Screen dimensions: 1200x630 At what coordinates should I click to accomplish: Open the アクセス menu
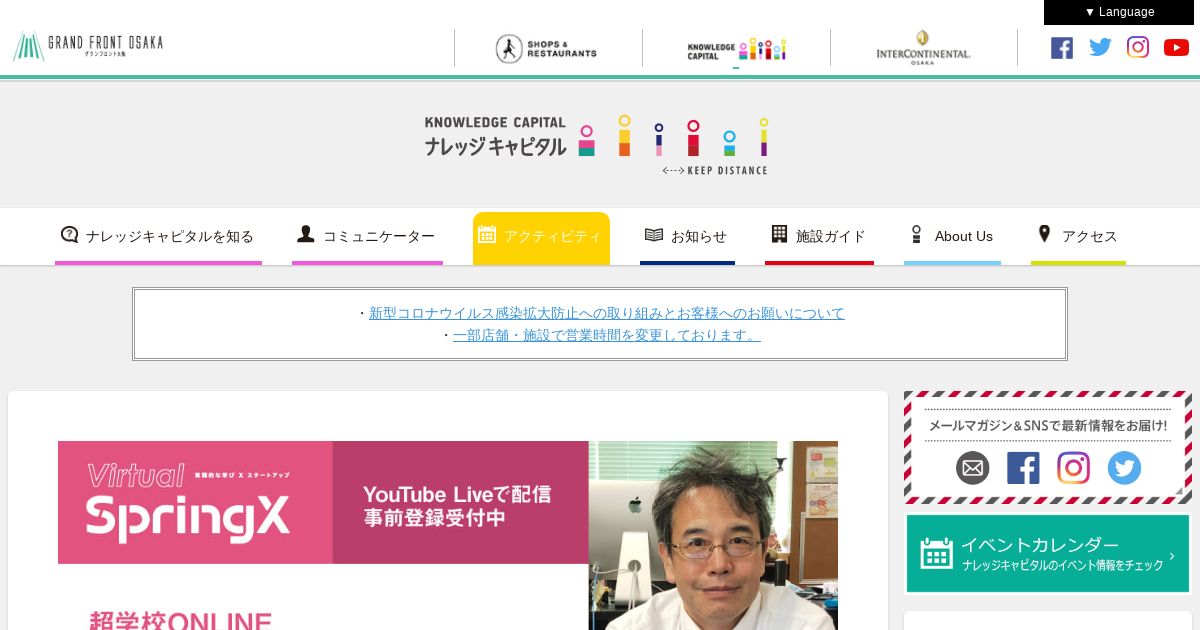(1078, 237)
